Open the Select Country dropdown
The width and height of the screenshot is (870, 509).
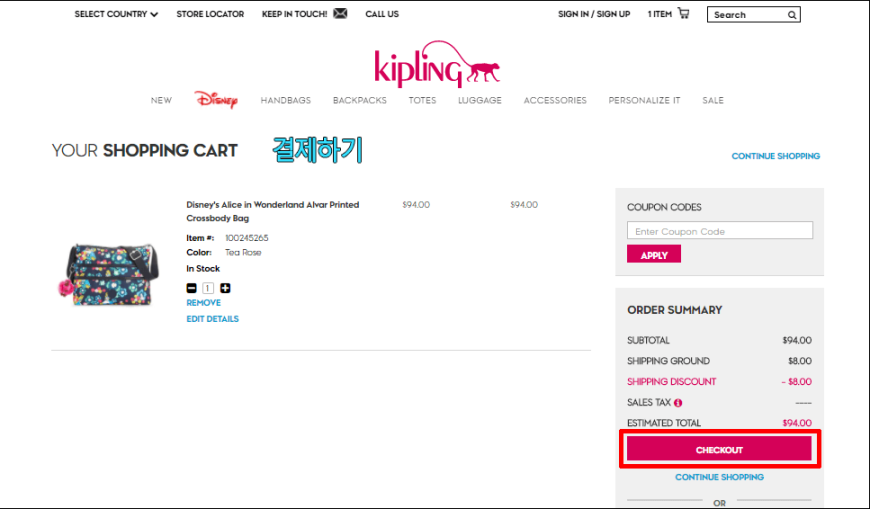(x=116, y=14)
